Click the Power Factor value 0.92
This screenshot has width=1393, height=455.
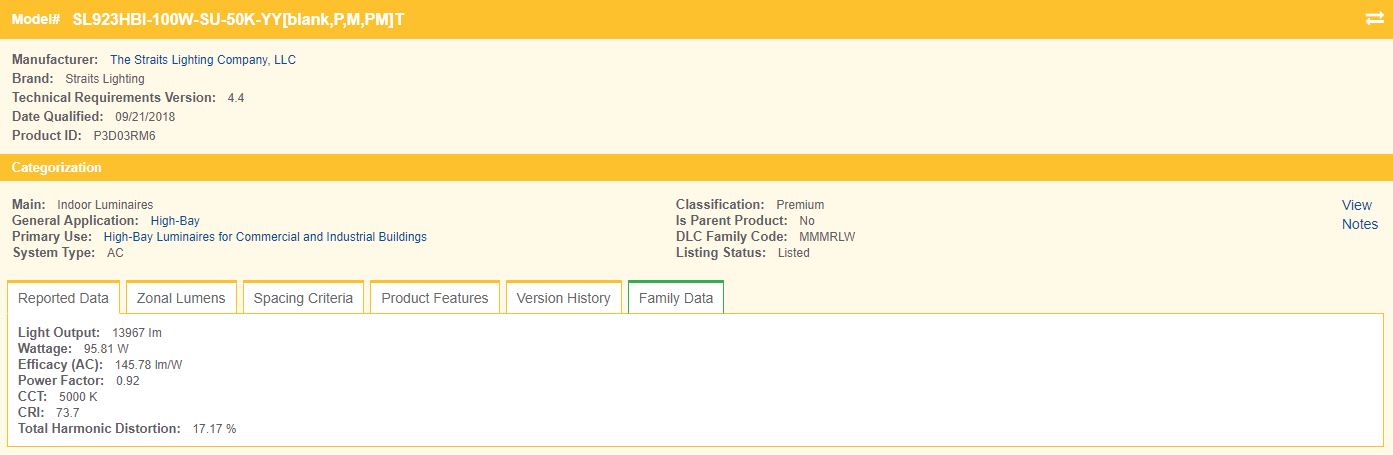click(x=128, y=380)
